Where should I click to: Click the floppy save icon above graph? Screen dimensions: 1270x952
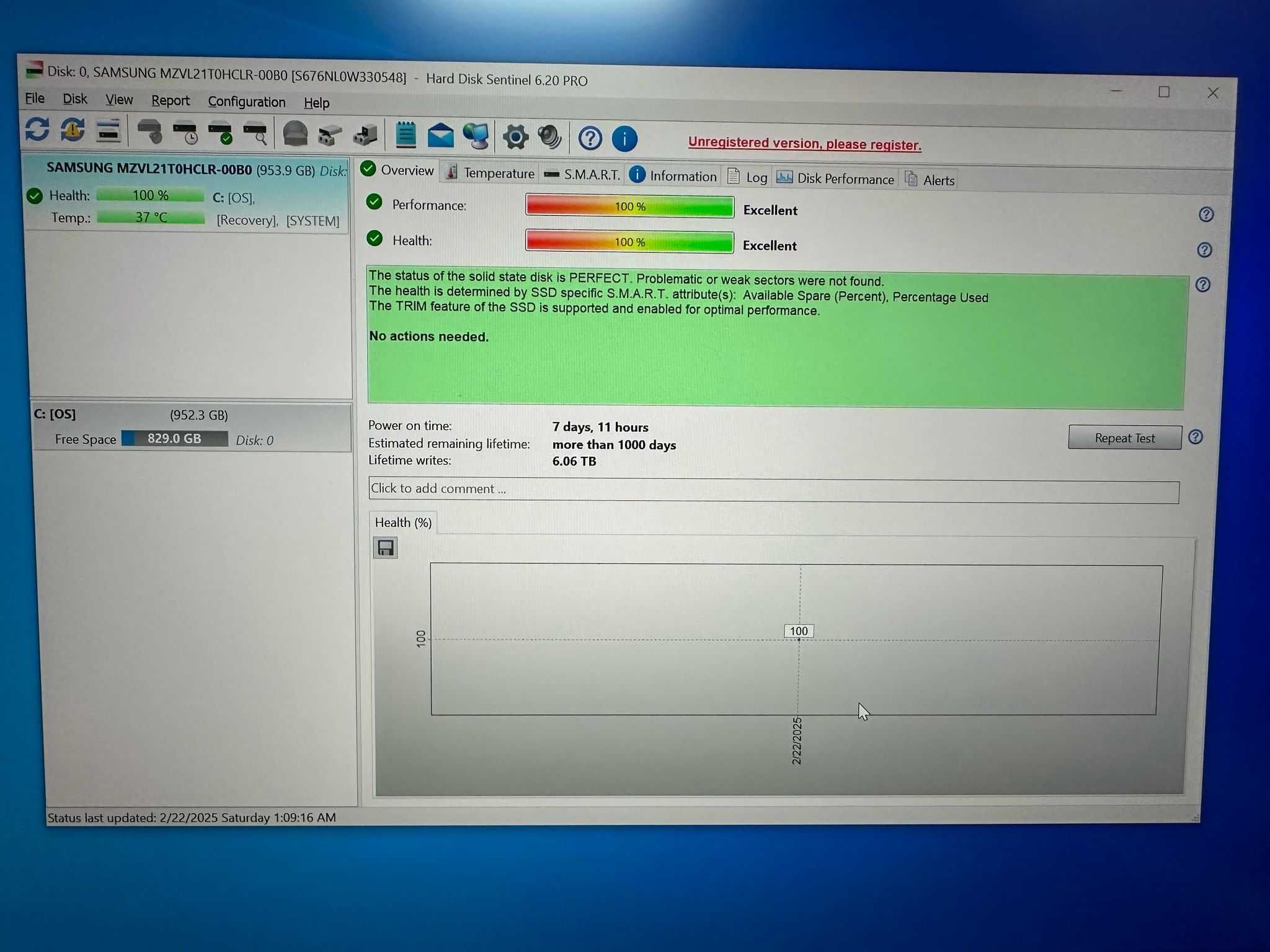point(385,548)
